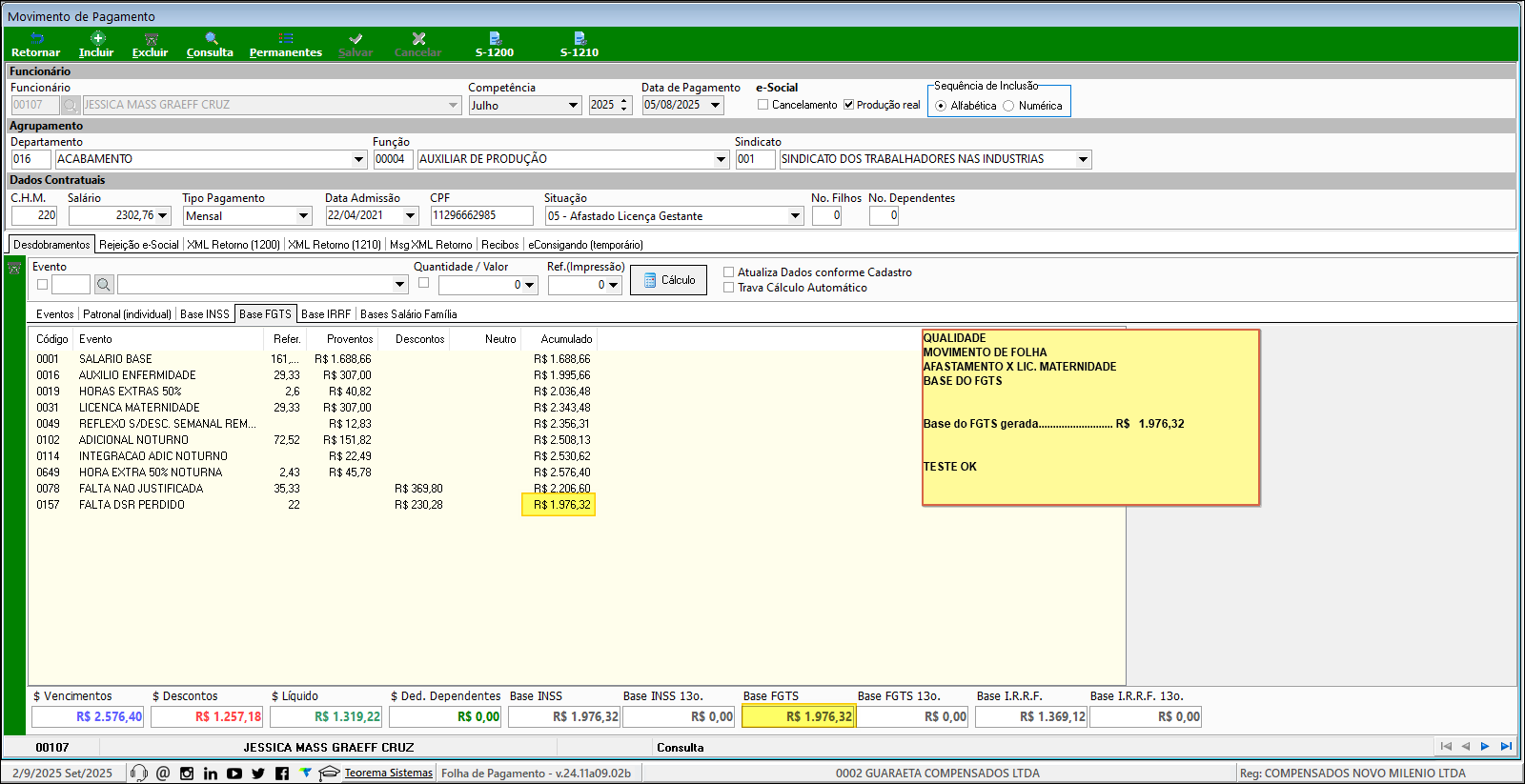Switch to the Desdobramentos tab
The height and width of the screenshot is (784, 1525).
51,245
